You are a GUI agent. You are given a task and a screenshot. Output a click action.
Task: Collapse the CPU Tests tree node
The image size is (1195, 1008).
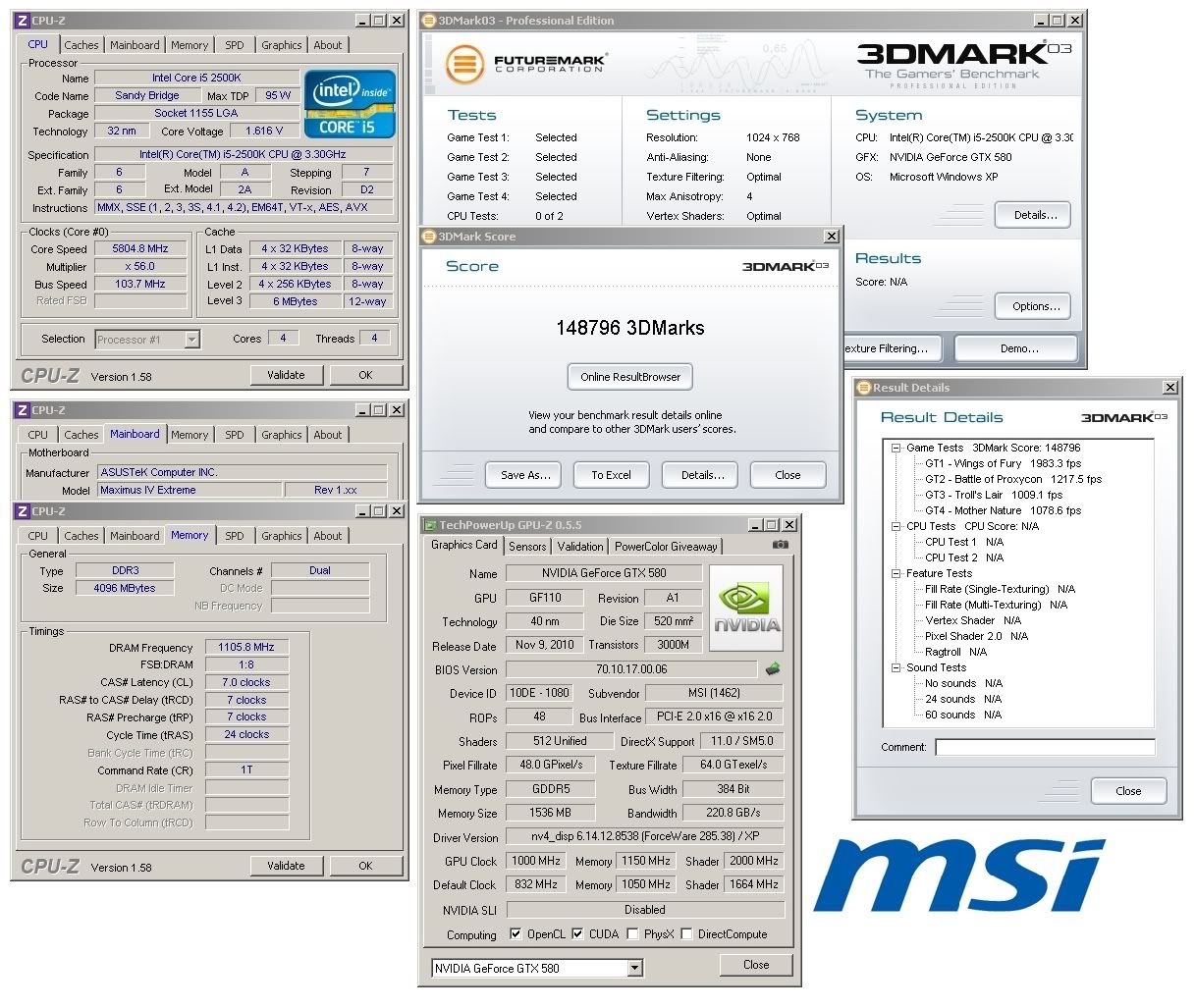(896, 526)
